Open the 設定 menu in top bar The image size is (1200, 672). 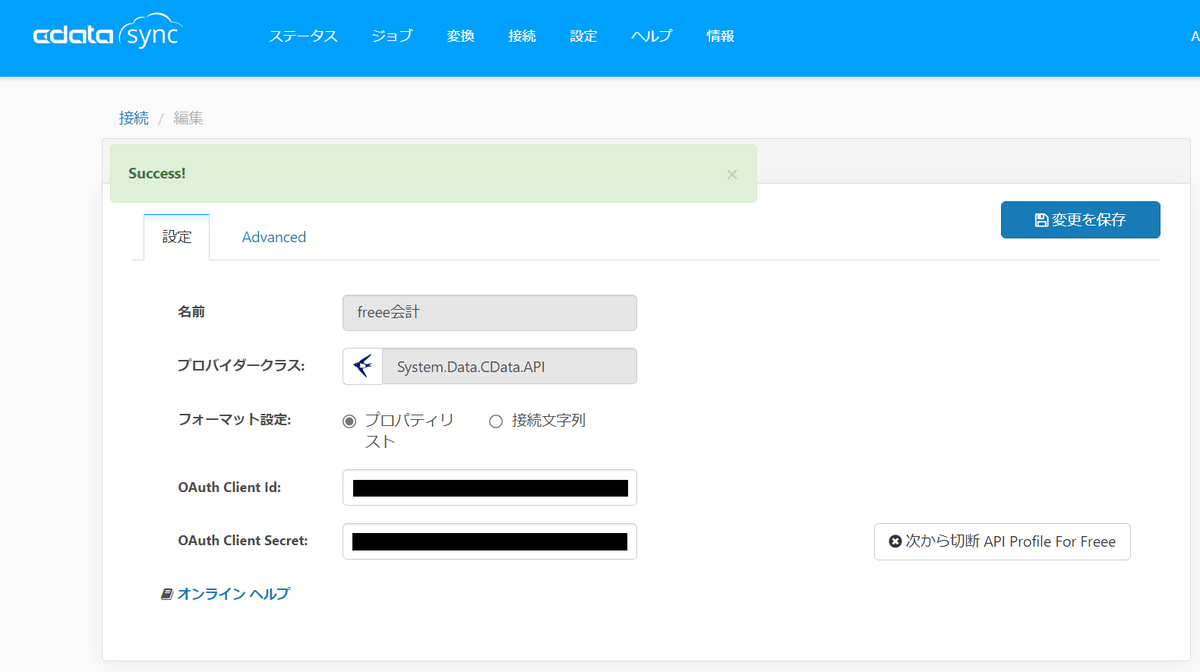coord(584,36)
